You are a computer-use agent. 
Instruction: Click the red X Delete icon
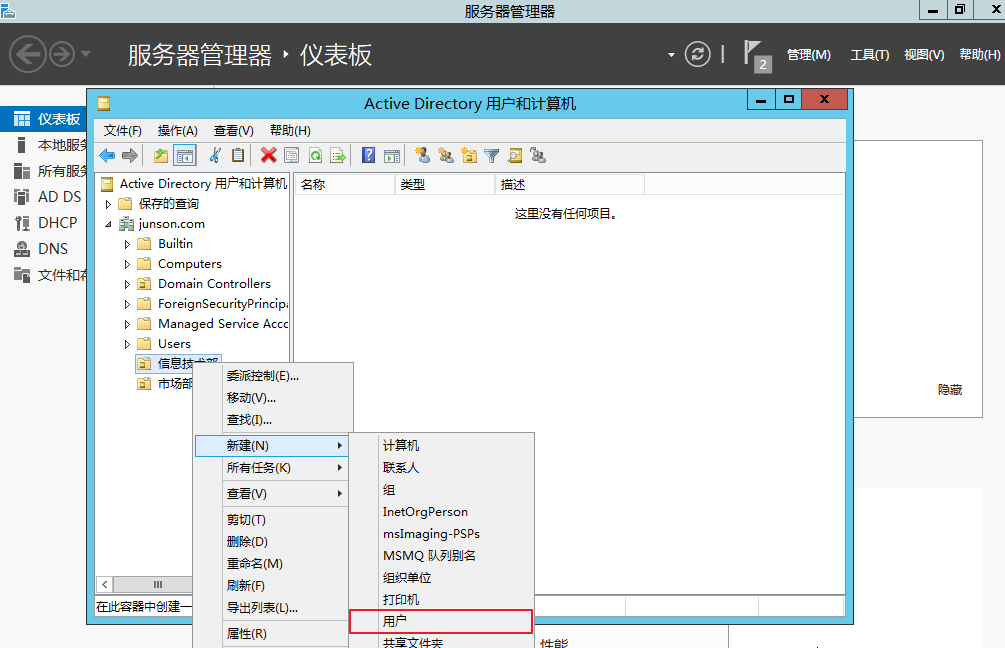(269, 155)
